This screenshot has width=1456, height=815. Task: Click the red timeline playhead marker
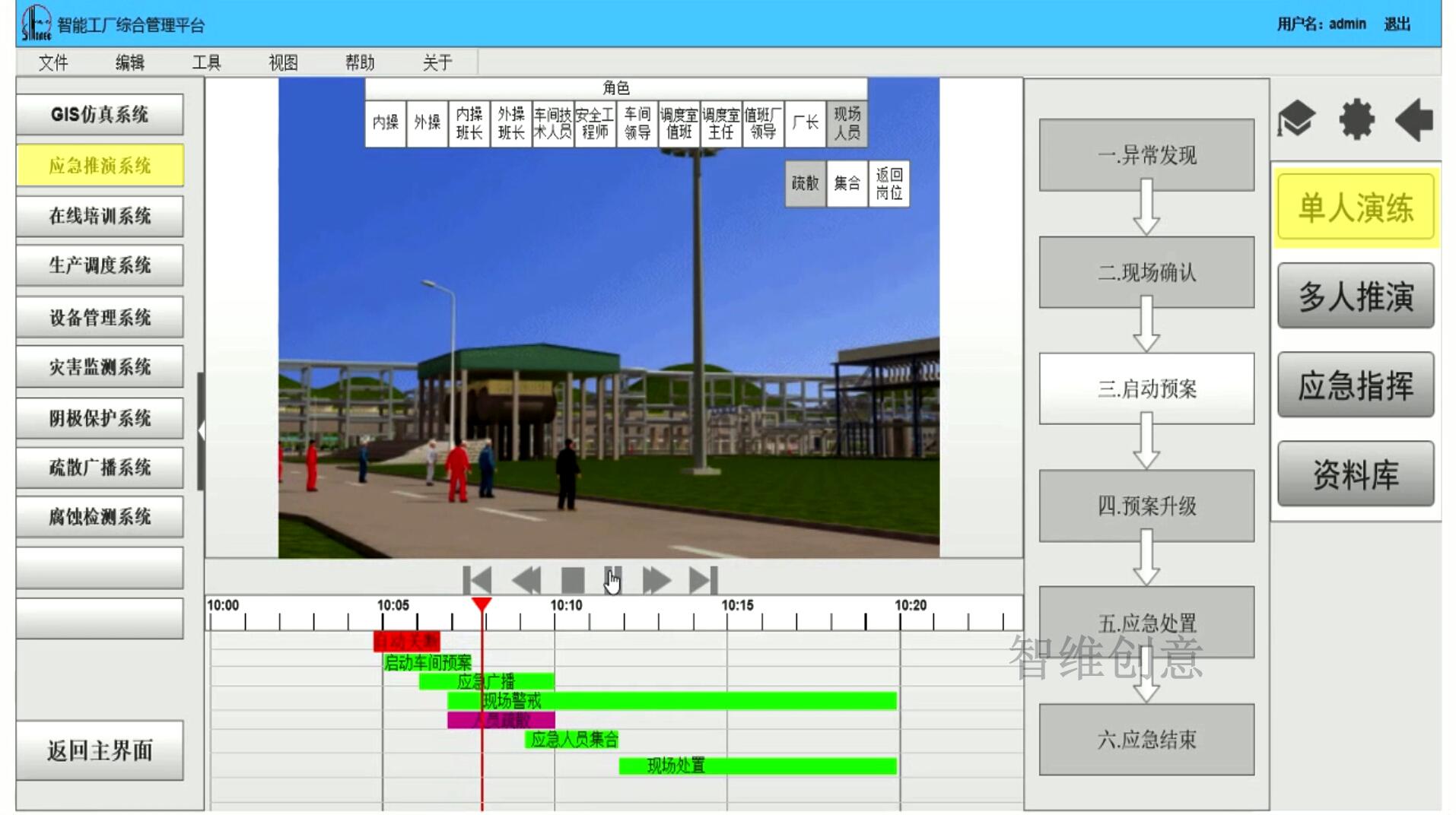click(x=482, y=604)
